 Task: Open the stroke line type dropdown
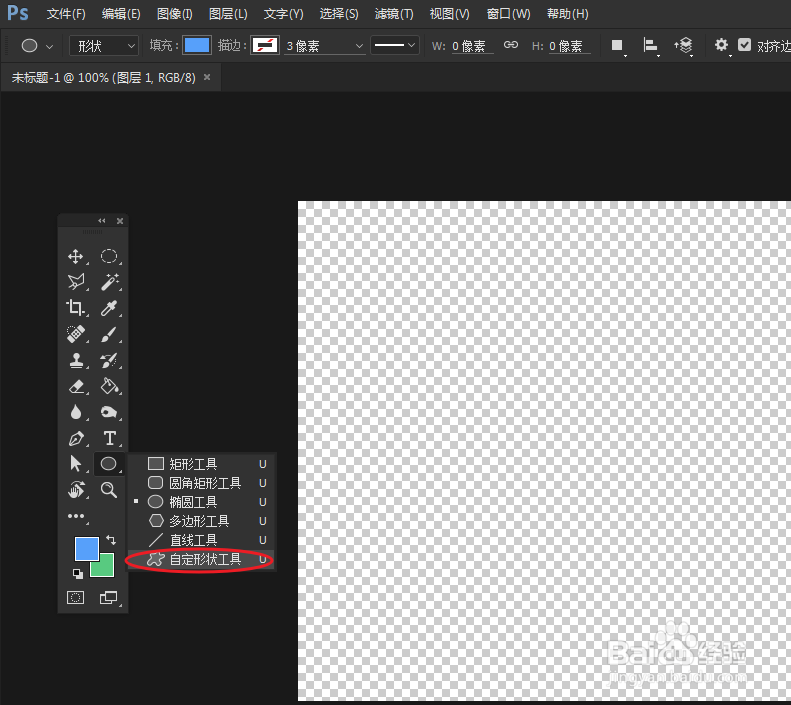394,45
